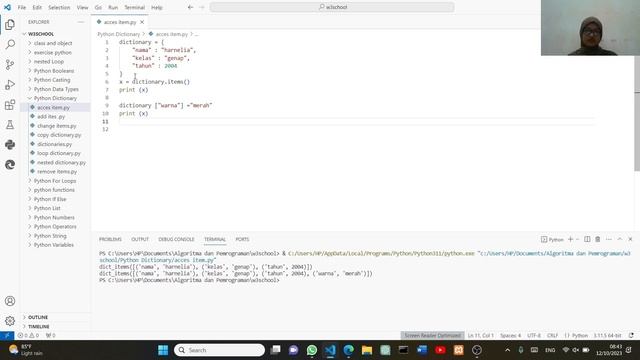Viewport: 640px width, 360px height.
Task: Expand the OUTLINE section
Action: click(38, 317)
